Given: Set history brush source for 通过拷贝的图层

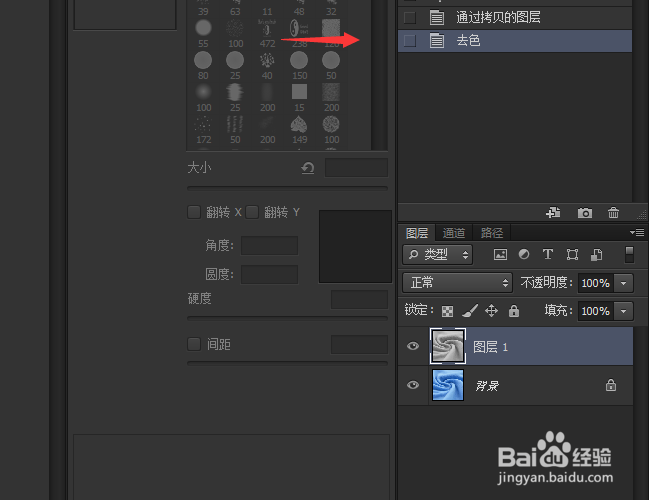Looking at the screenshot, I should (410, 17).
